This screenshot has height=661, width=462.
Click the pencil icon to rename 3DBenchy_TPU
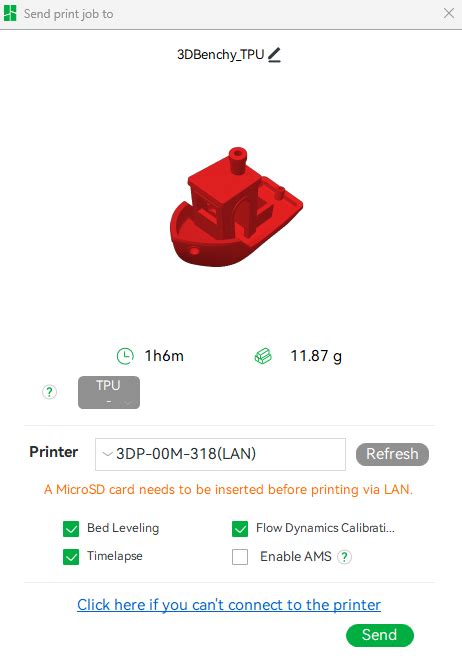[x=274, y=55]
